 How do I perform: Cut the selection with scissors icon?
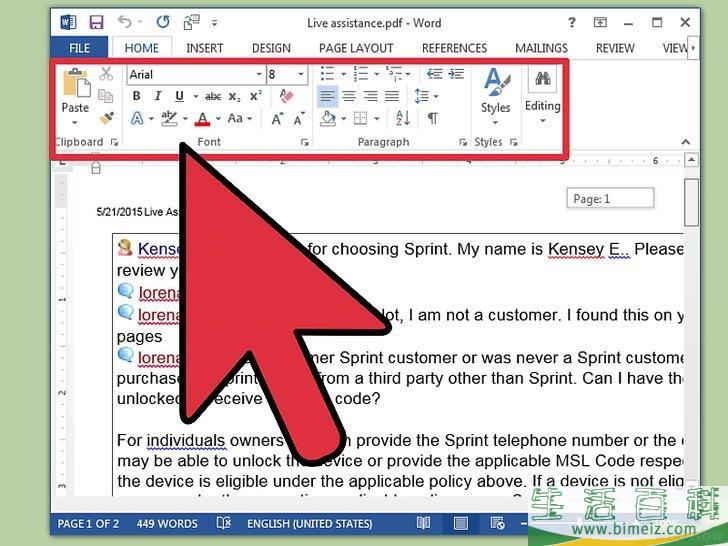tap(106, 74)
